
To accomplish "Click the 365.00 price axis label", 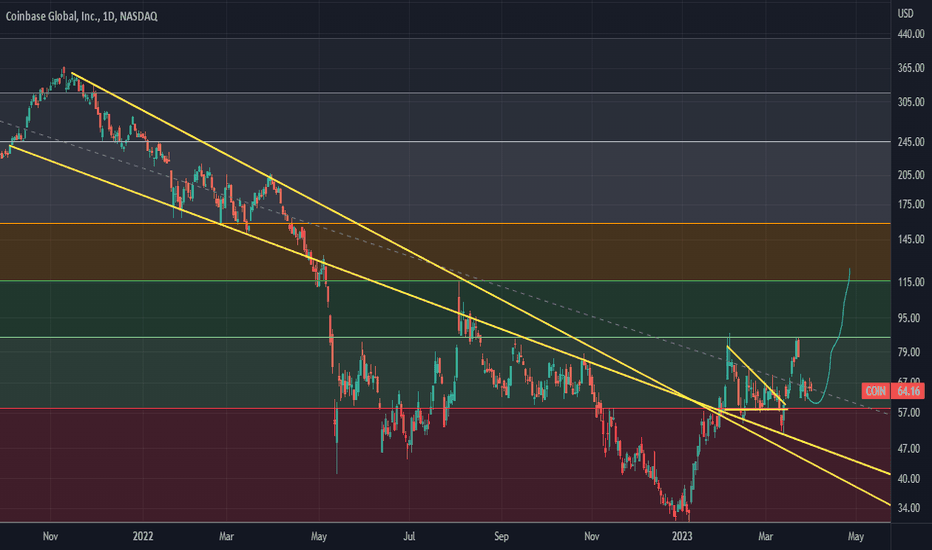I will point(911,68).
